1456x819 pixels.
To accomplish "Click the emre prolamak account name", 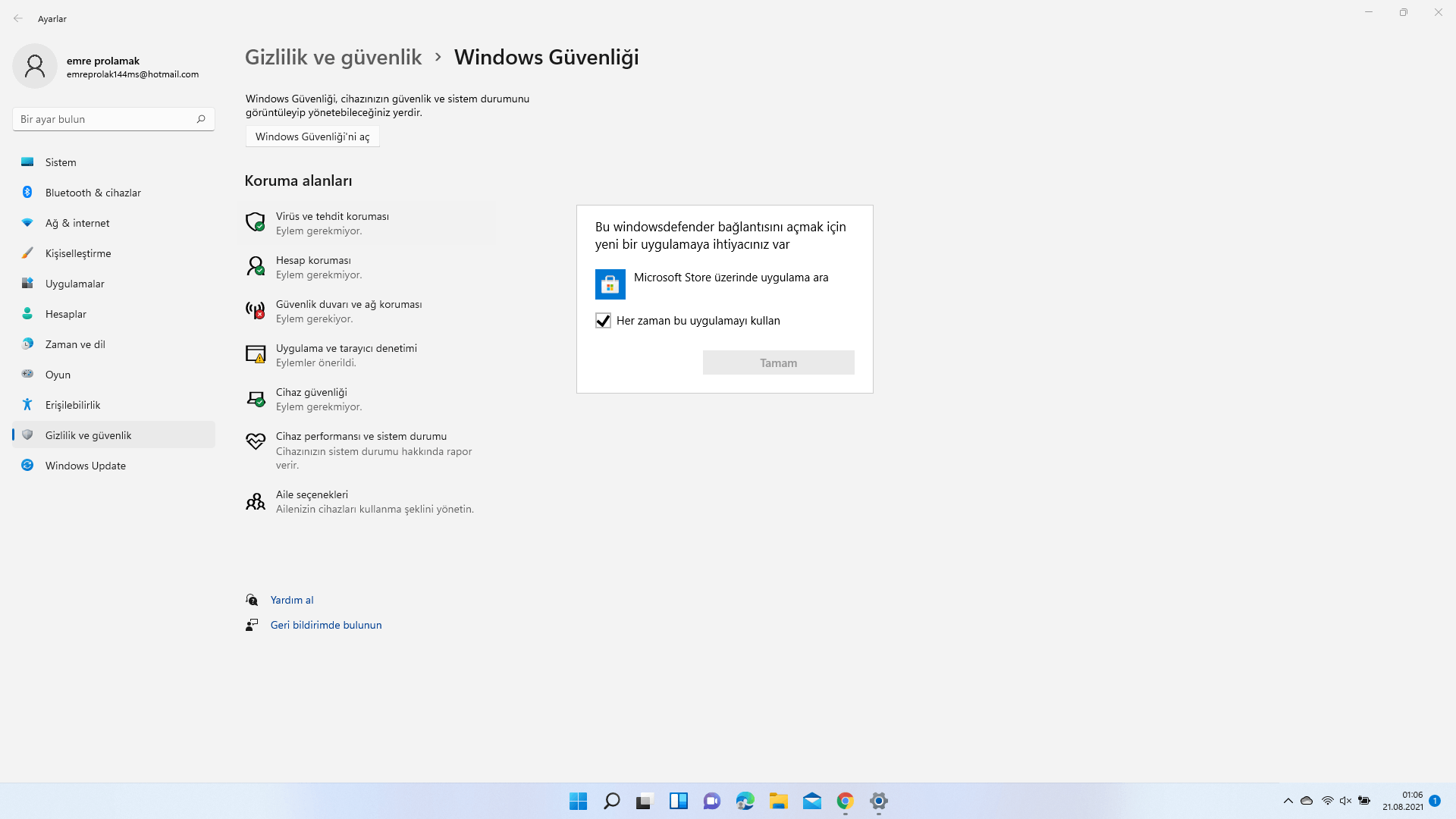I will point(103,61).
